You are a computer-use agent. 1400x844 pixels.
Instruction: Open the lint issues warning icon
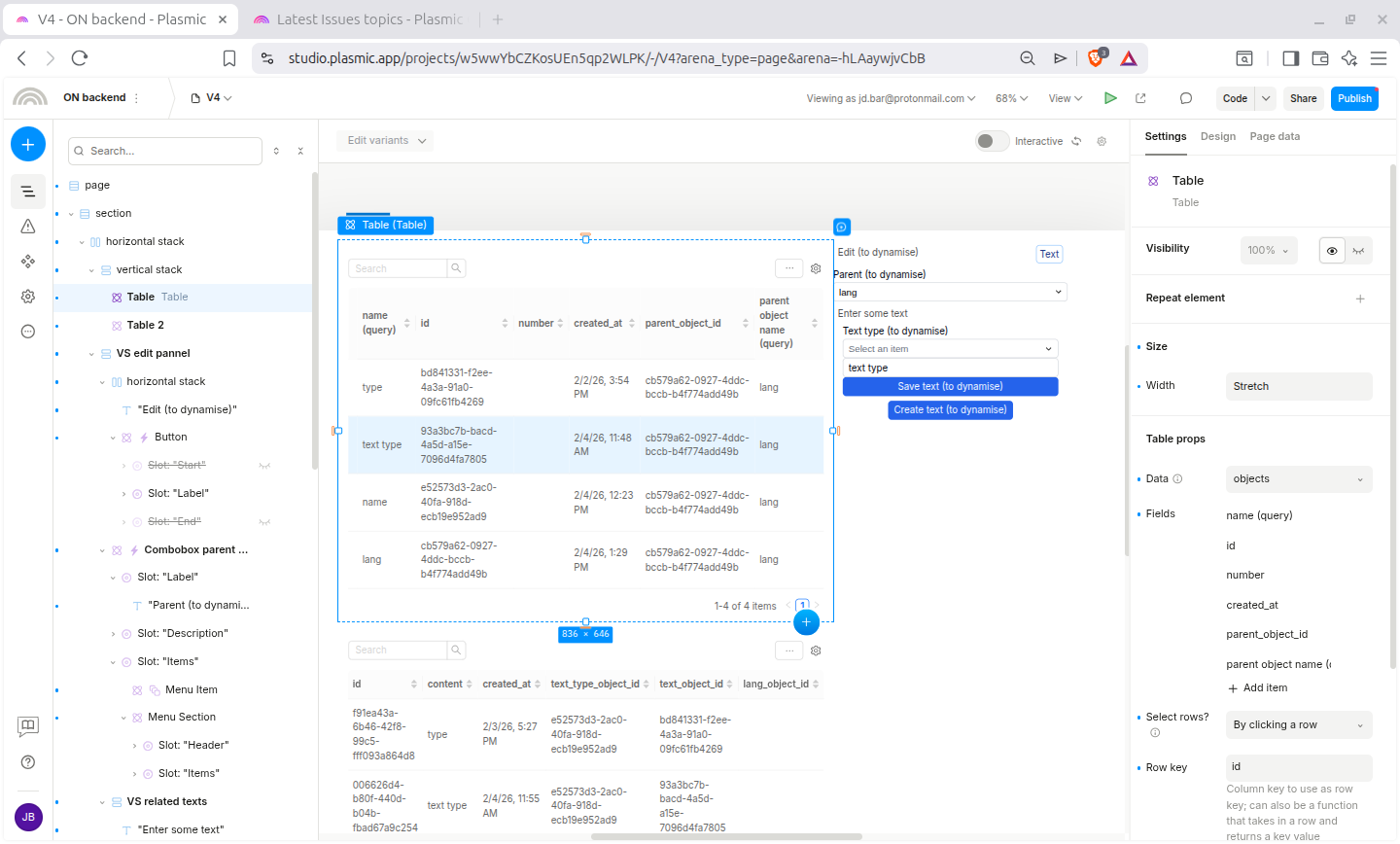click(x=28, y=227)
